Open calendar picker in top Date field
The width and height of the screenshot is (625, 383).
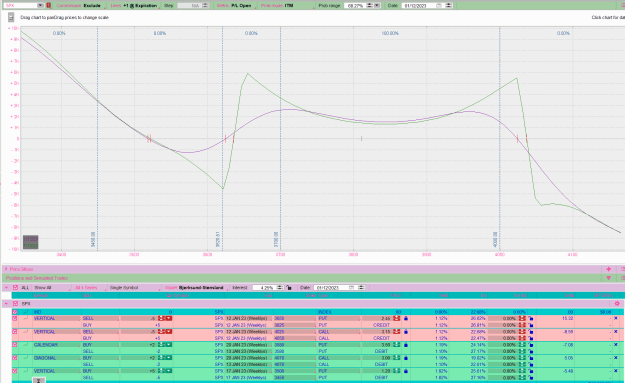coord(439,6)
